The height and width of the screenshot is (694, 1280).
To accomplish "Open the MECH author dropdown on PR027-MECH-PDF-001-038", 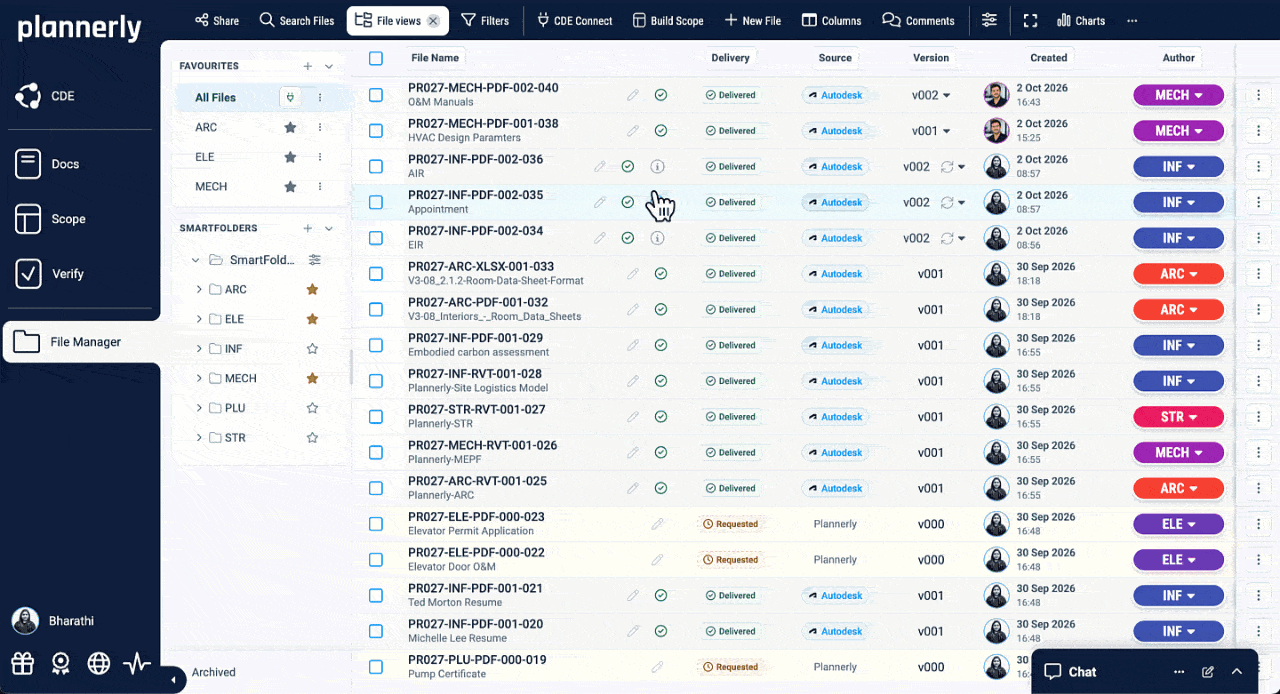I will pos(1179,131).
